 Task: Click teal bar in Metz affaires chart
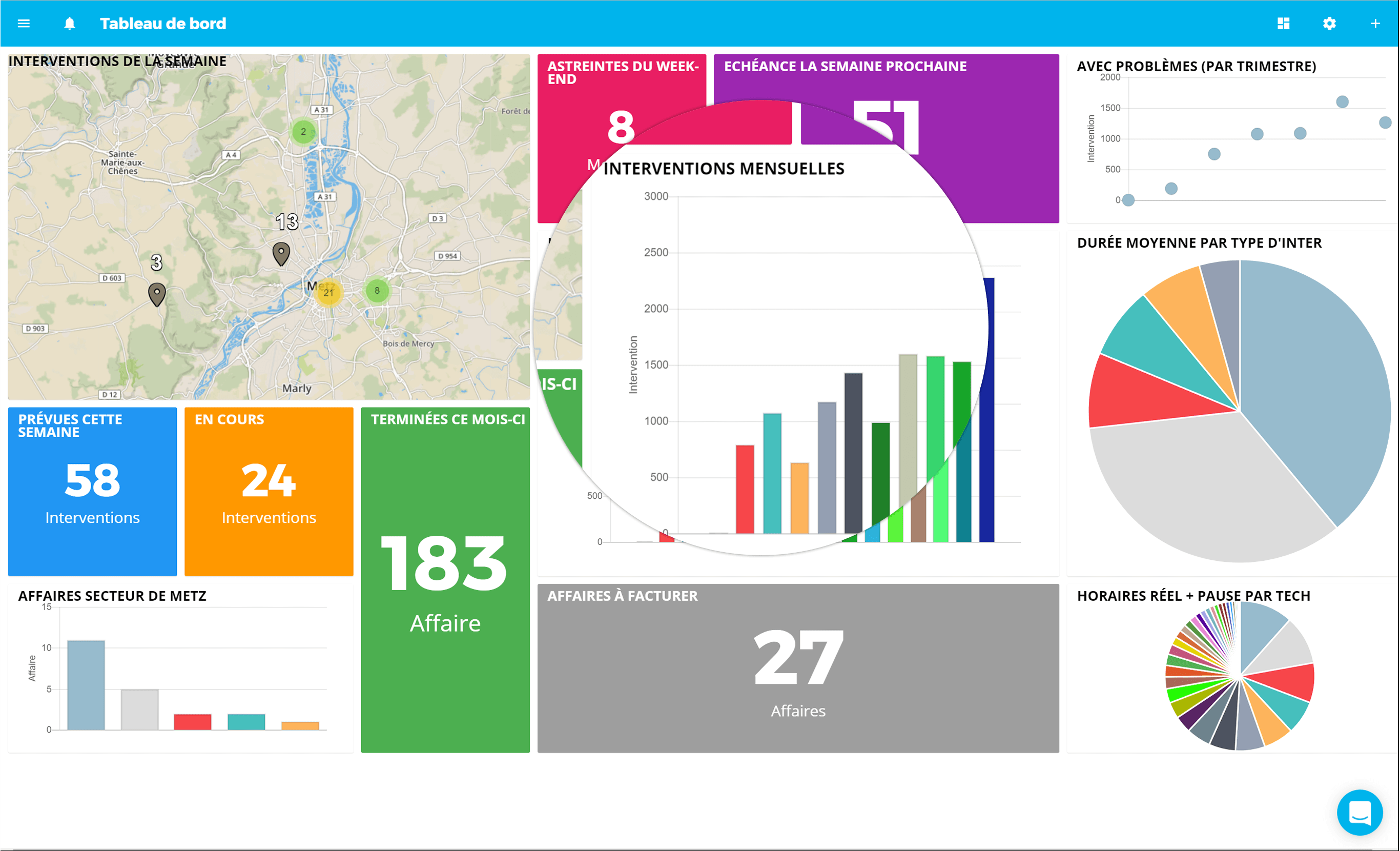click(x=246, y=722)
